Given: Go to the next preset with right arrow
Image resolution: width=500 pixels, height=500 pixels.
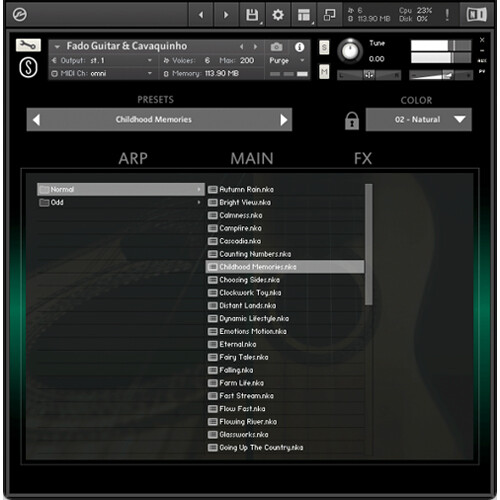Looking at the screenshot, I should point(284,120).
